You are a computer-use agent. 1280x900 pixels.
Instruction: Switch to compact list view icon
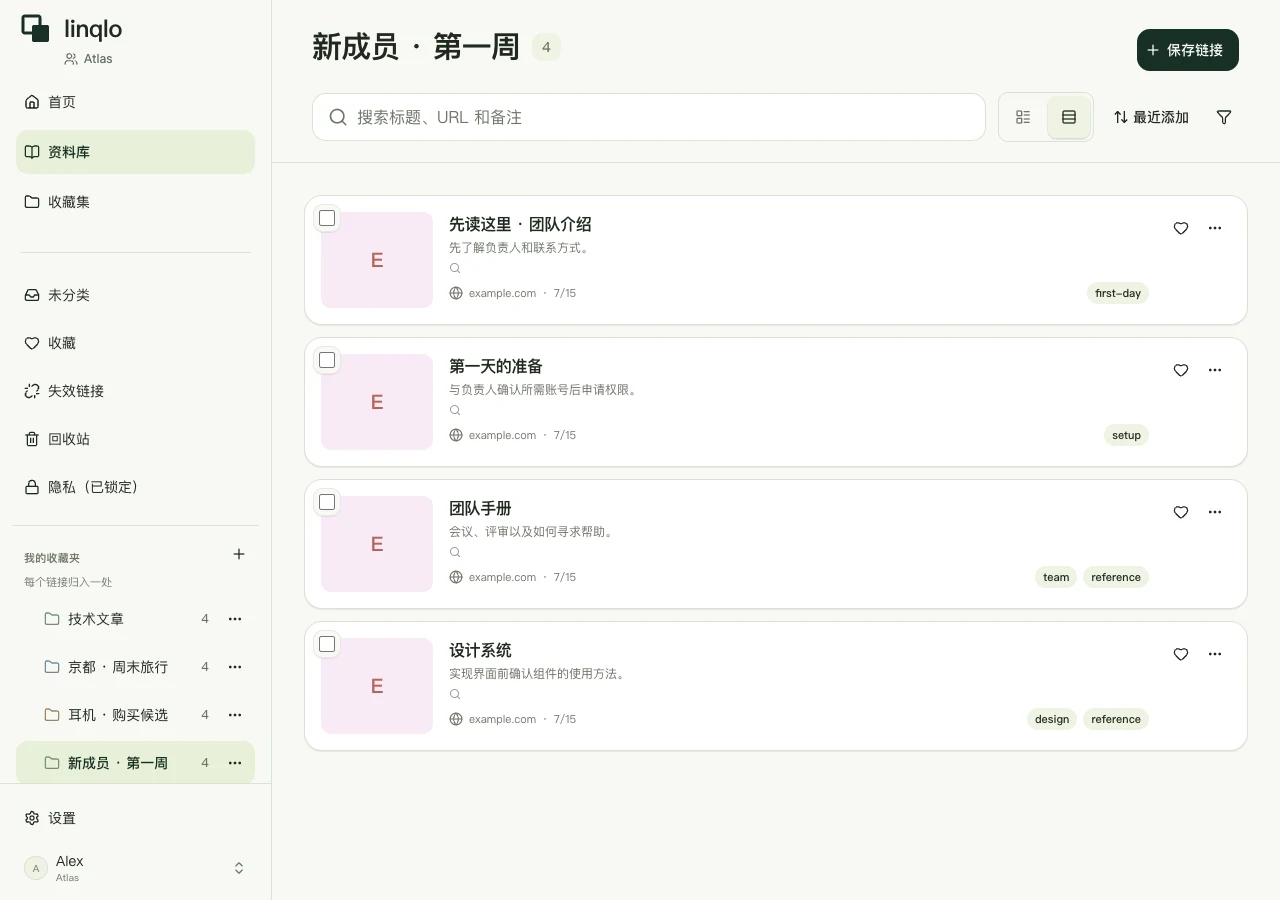(1023, 117)
